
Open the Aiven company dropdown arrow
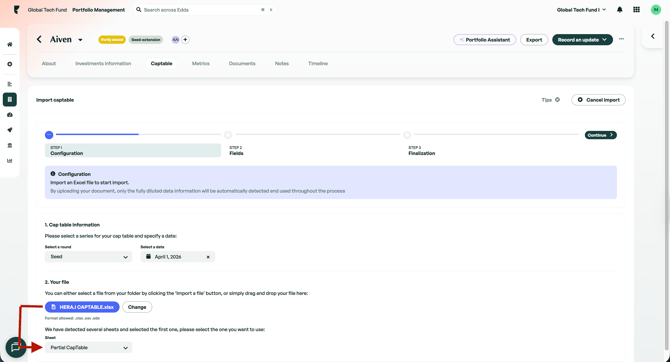(80, 40)
